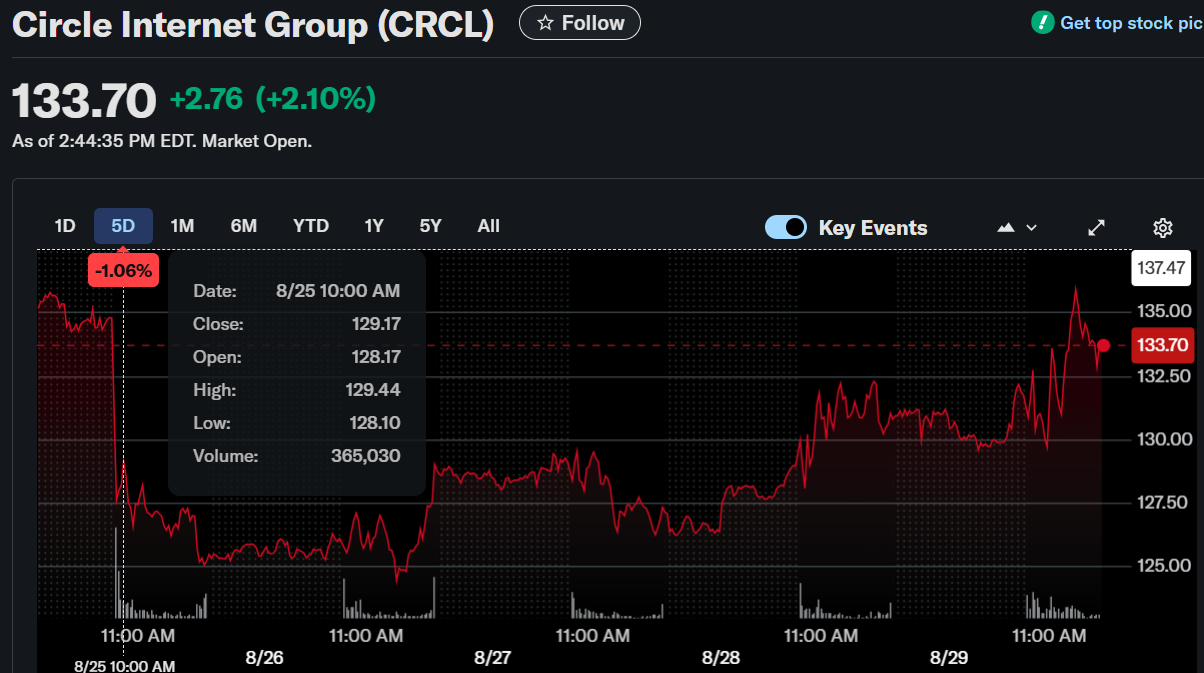Switch chart range to 1D

tap(65, 226)
